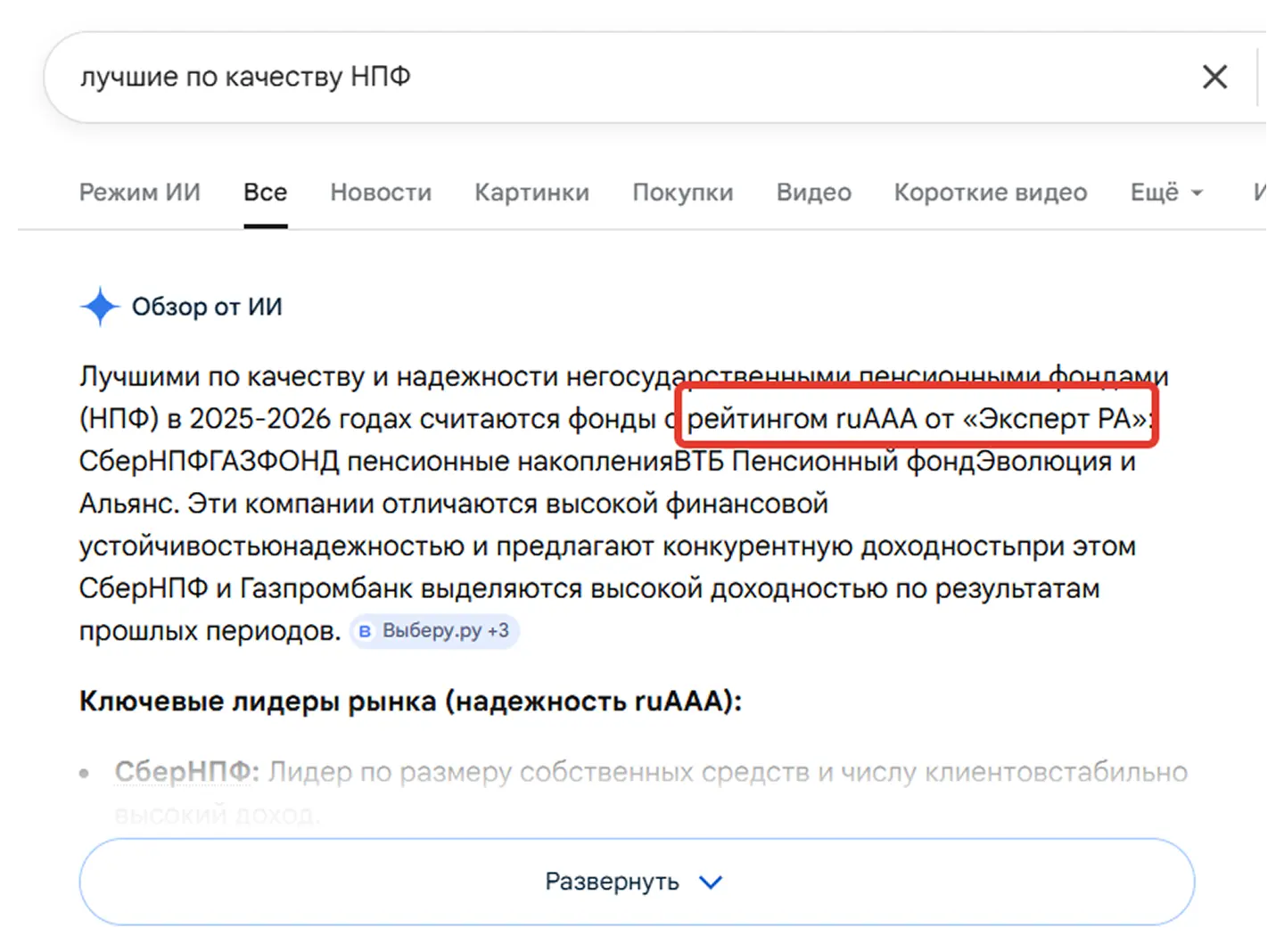The width and height of the screenshot is (1284, 952).
Task: Go to the Покупки tab
Action: [x=683, y=193]
